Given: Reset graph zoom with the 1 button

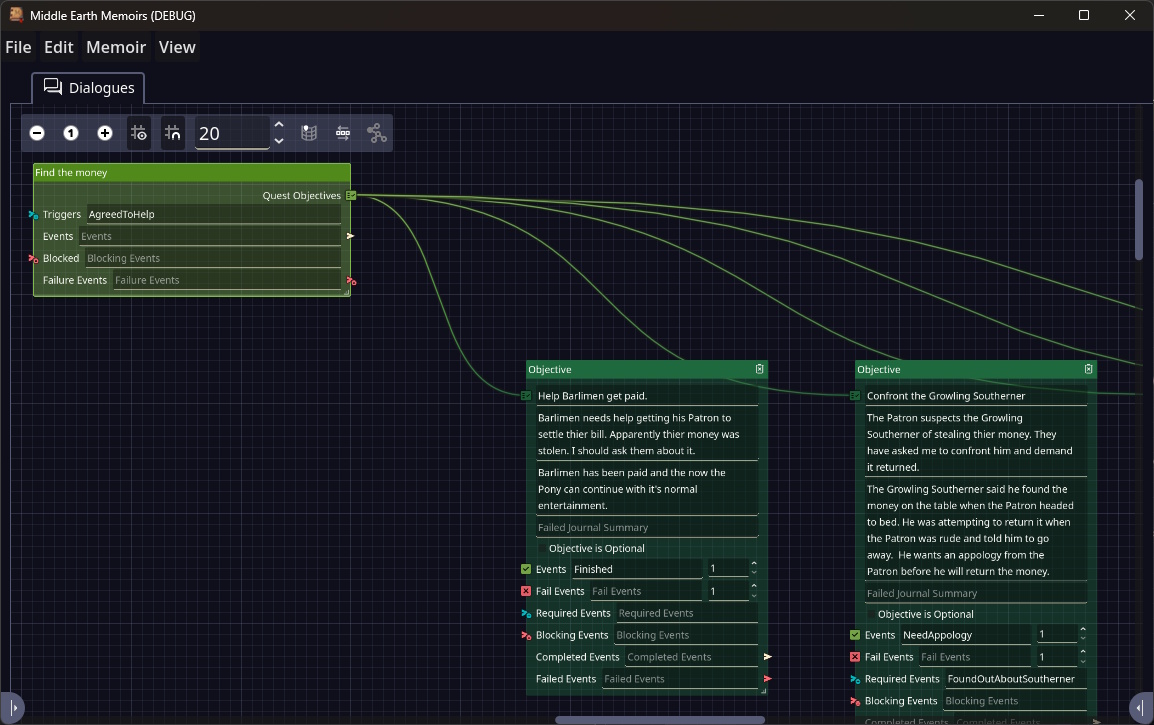Looking at the screenshot, I should coord(71,133).
